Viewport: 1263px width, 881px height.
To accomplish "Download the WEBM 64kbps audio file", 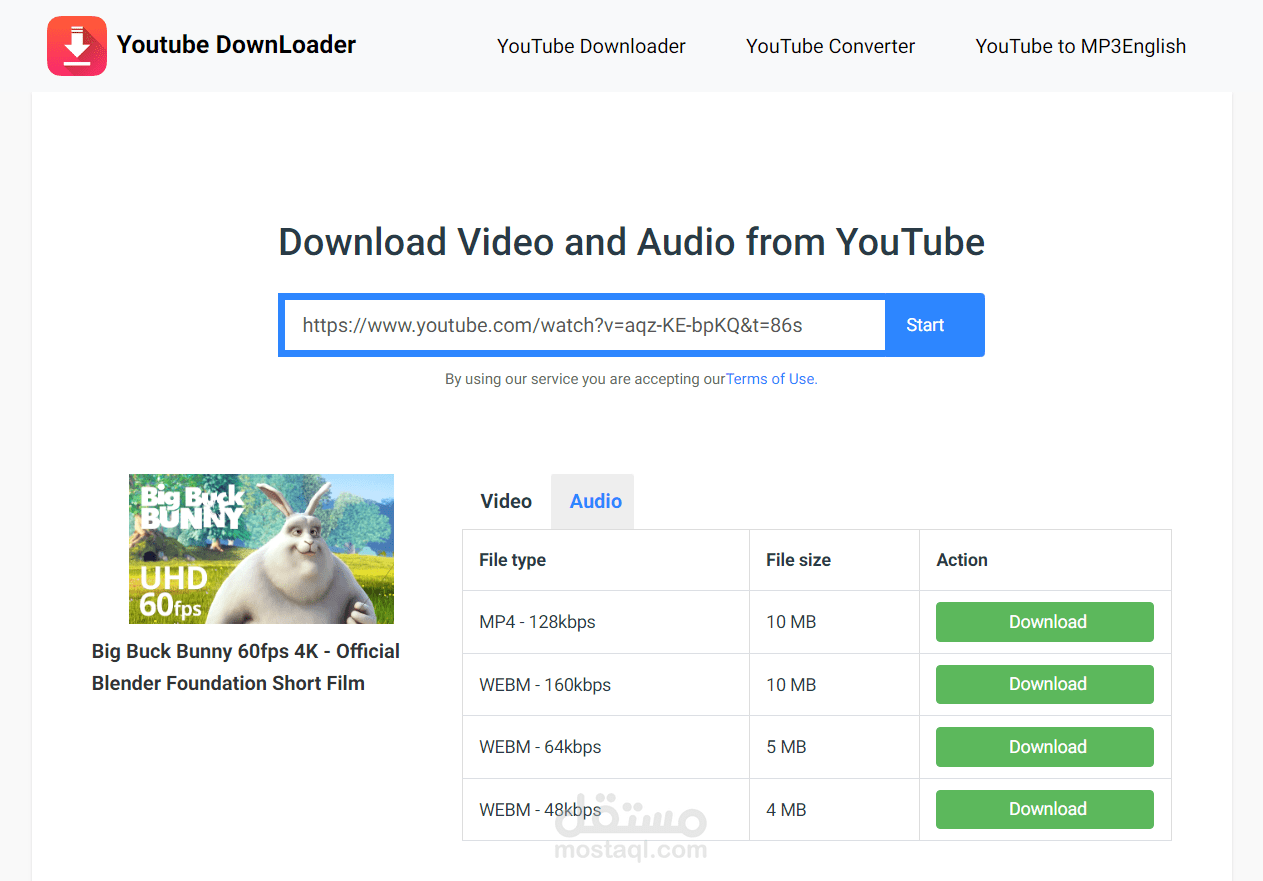I will point(1044,746).
